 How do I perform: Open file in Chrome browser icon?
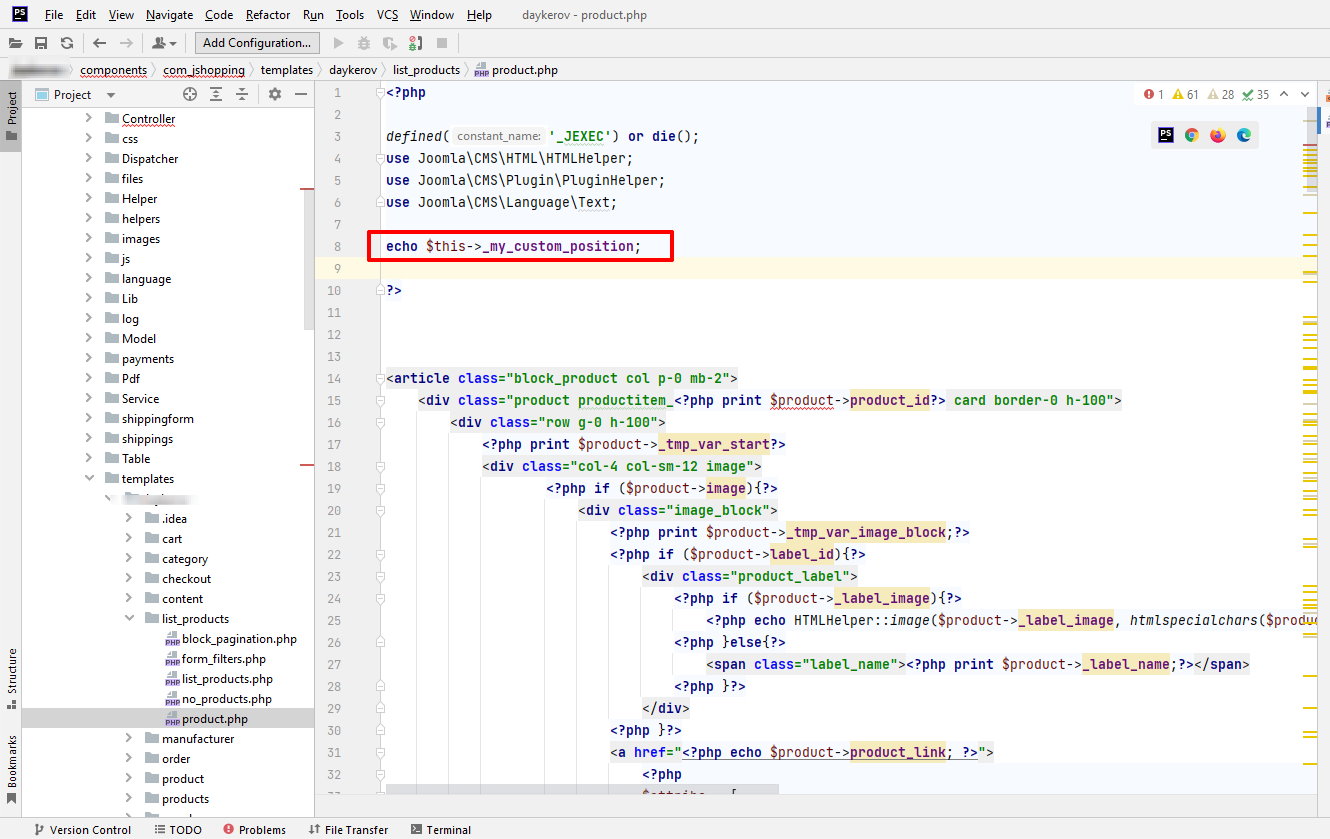[x=1191, y=135]
